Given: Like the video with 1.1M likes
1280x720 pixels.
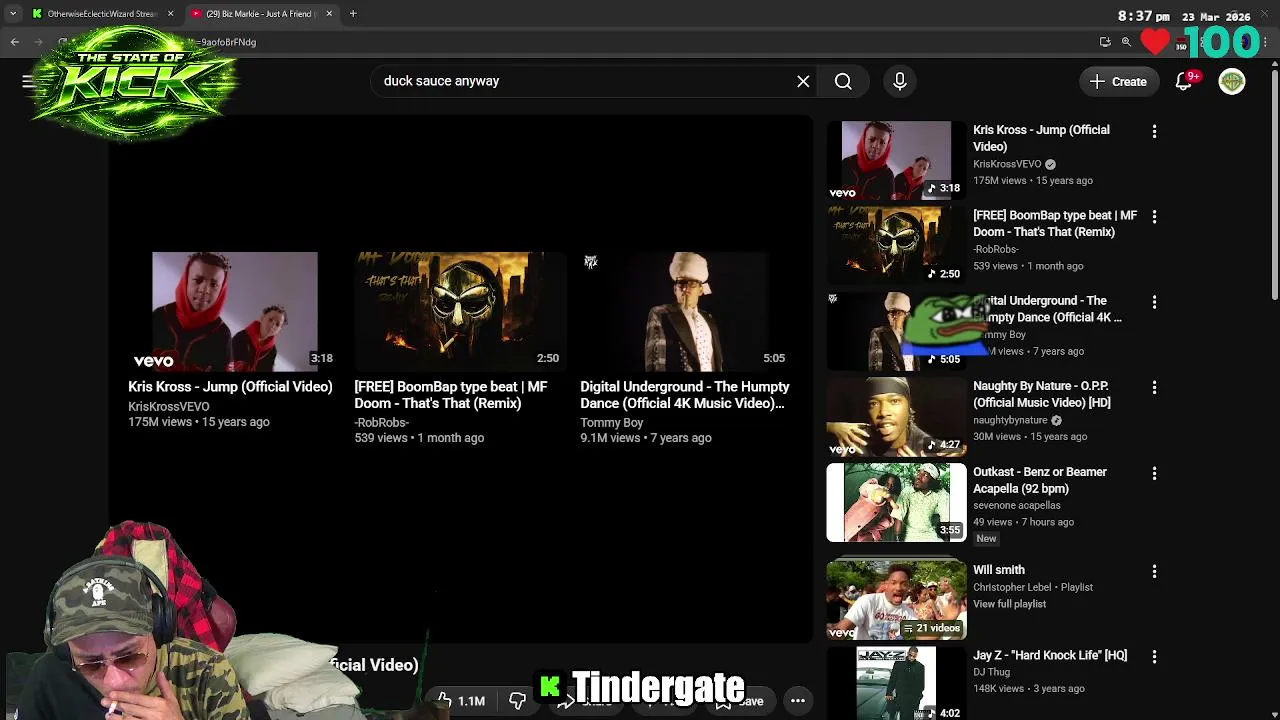Looking at the screenshot, I should 461,701.
